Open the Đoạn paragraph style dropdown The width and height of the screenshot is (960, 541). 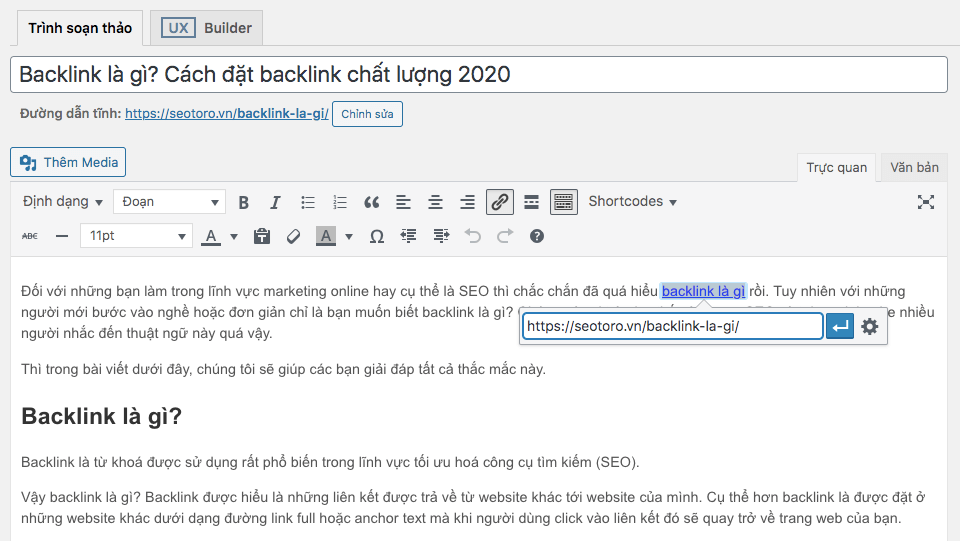[x=170, y=202]
